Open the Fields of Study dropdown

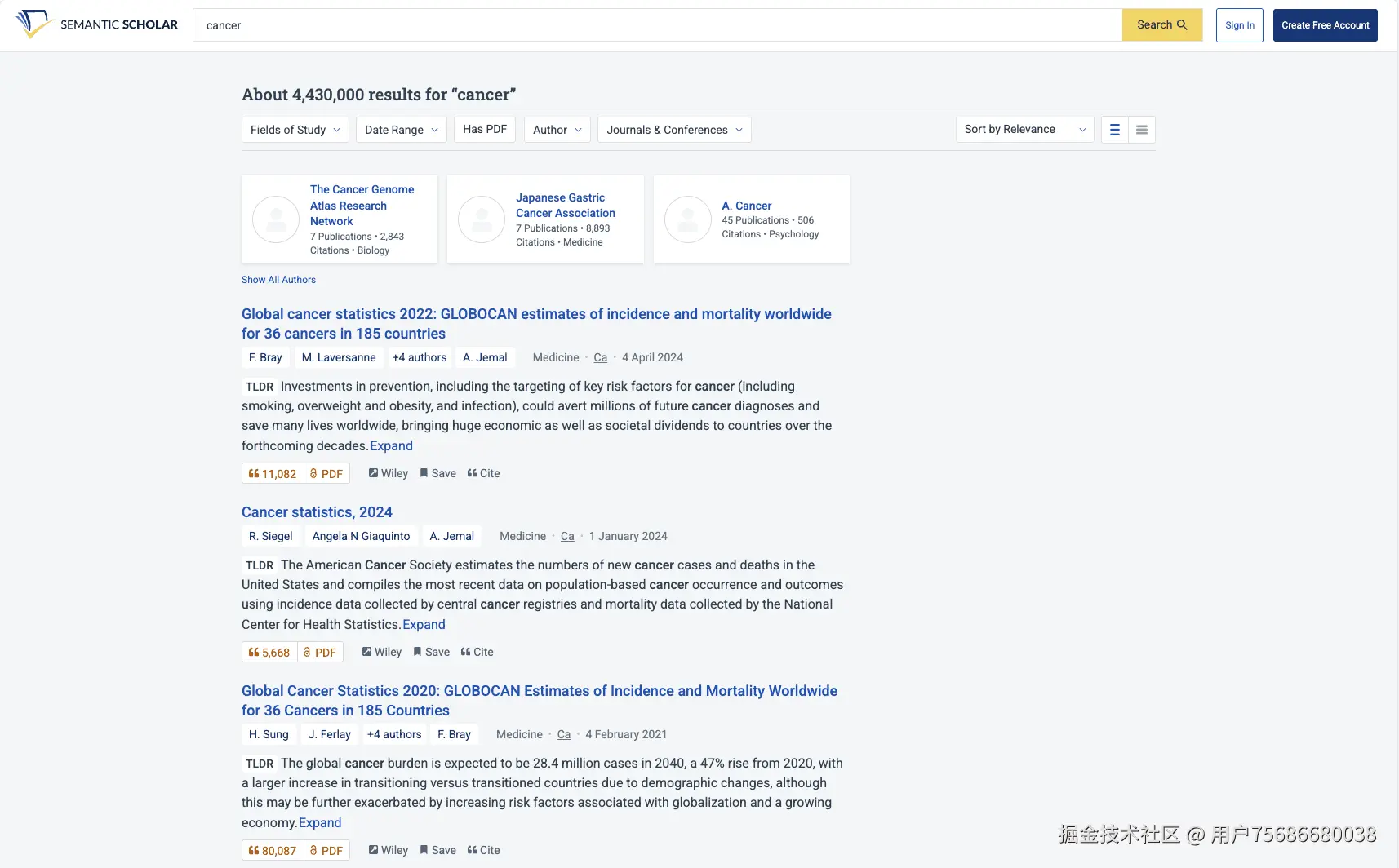295,129
